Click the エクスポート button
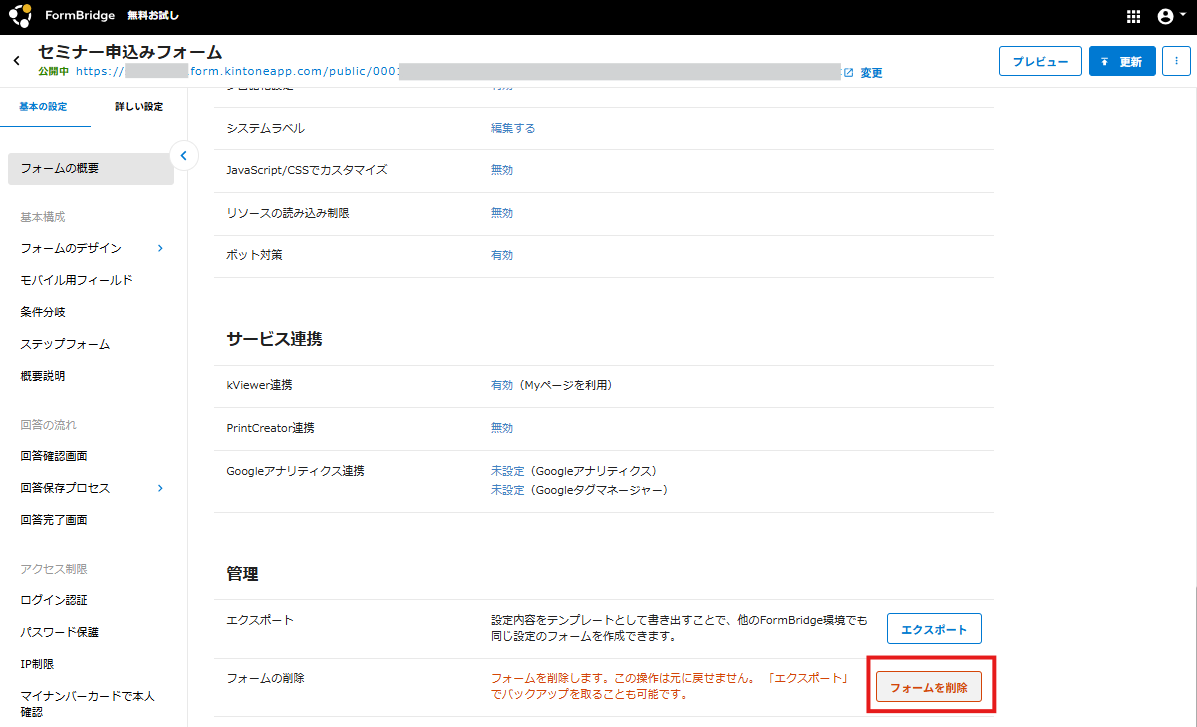 click(934, 629)
